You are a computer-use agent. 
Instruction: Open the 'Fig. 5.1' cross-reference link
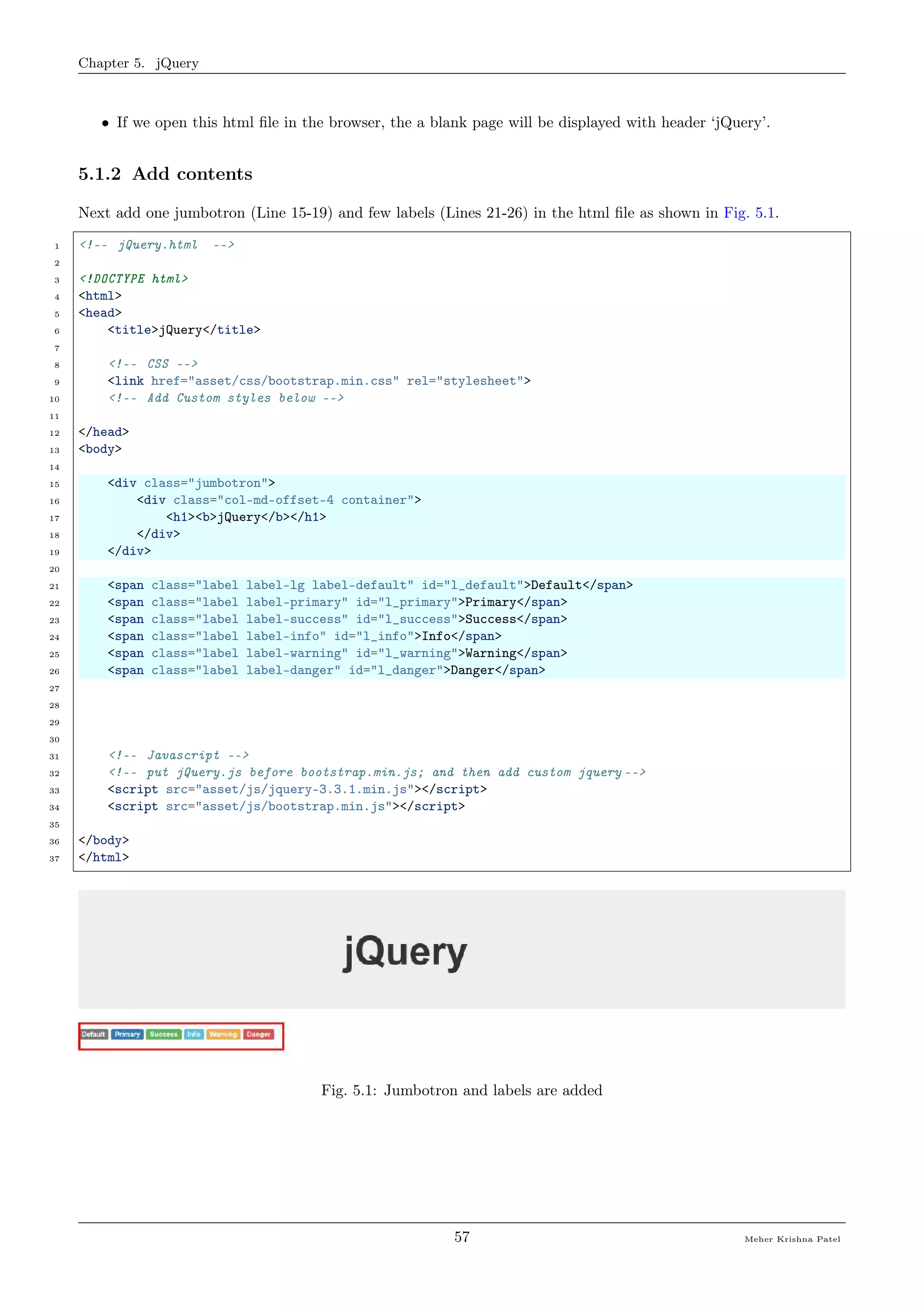[x=749, y=213]
